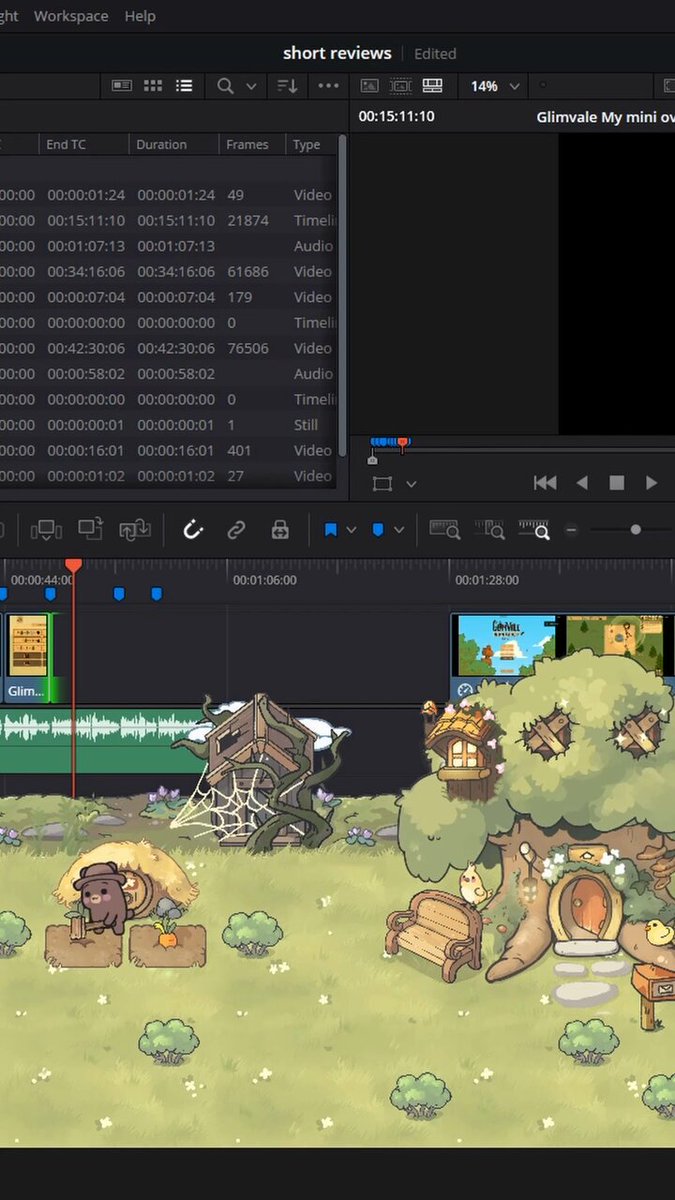Click the Stop playback button
This screenshot has height=1200, width=675.
617,483
